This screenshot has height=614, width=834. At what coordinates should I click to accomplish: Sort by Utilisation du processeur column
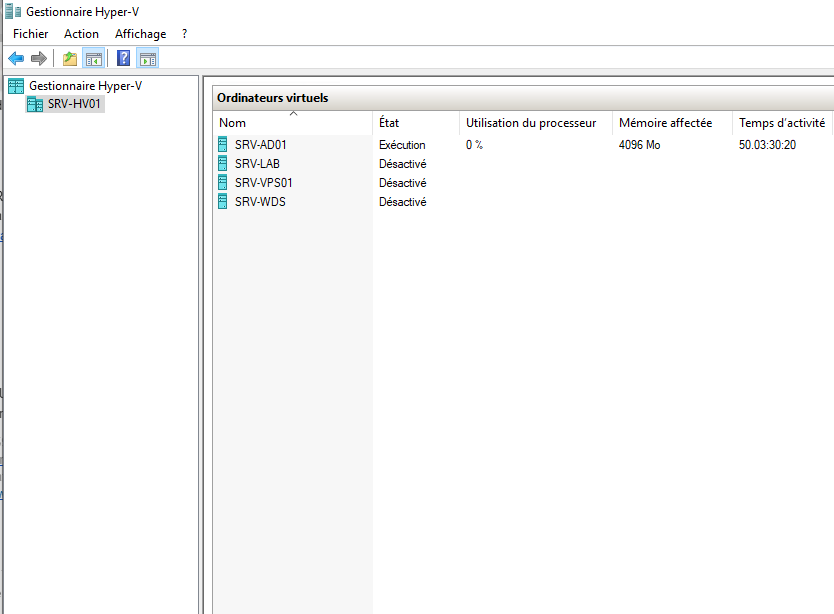(x=536, y=123)
